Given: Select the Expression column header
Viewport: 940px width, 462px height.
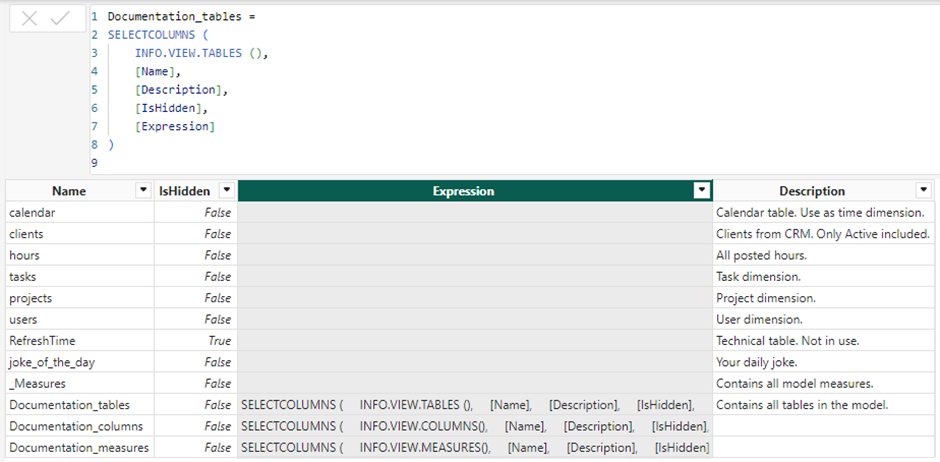Looking at the screenshot, I should coord(463,191).
